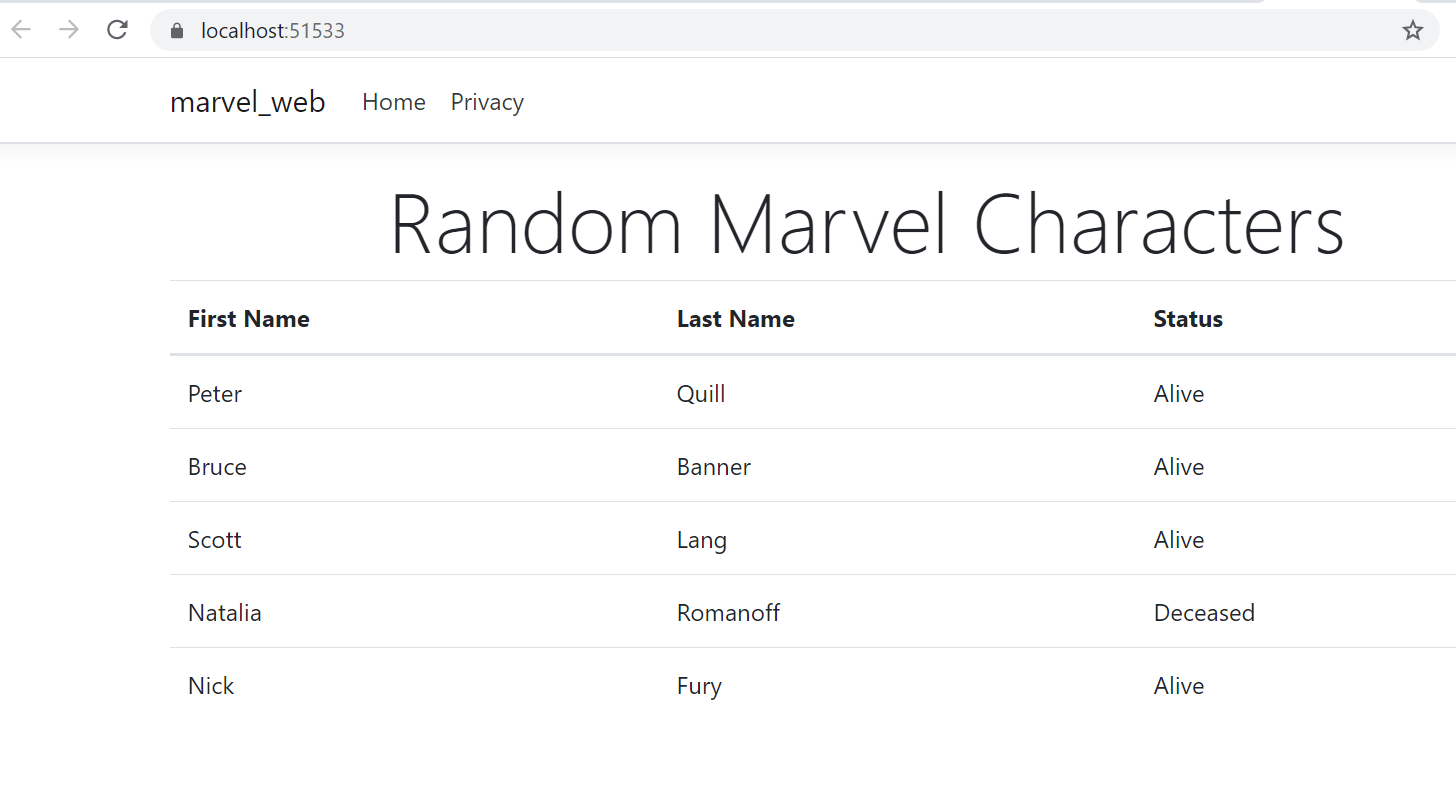Select Romanoff in the Last Name column
Viewport: 1456px width, 808px height.
click(729, 612)
